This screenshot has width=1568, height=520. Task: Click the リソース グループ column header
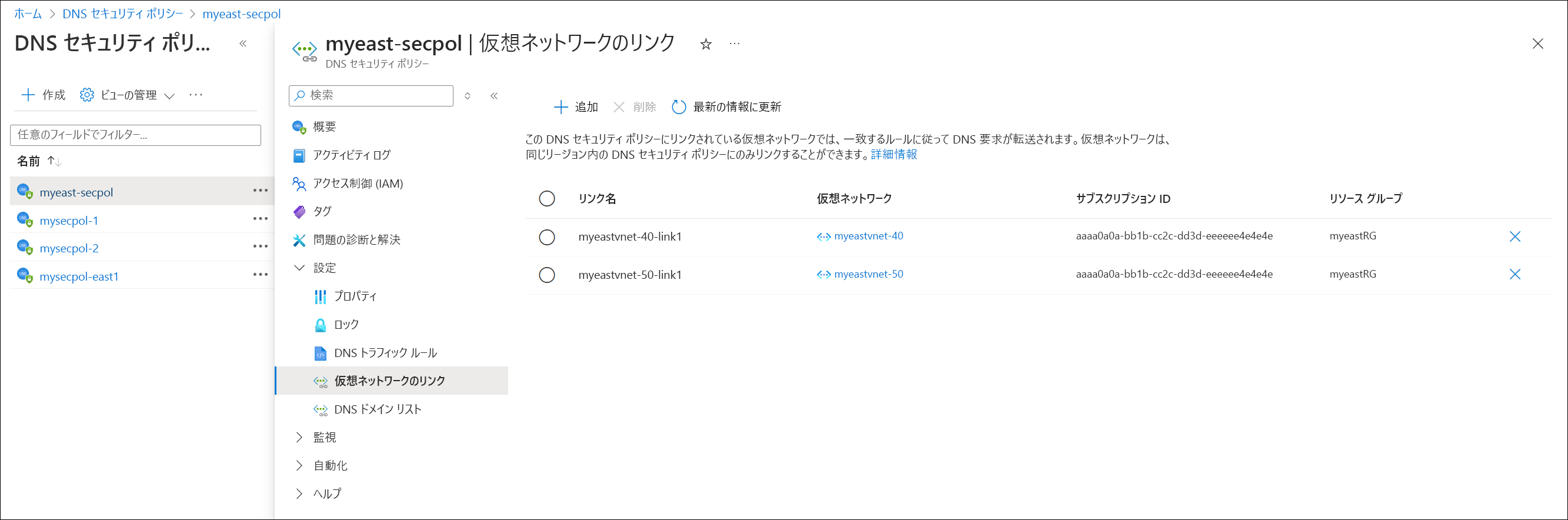pyautogui.click(x=1365, y=198)
